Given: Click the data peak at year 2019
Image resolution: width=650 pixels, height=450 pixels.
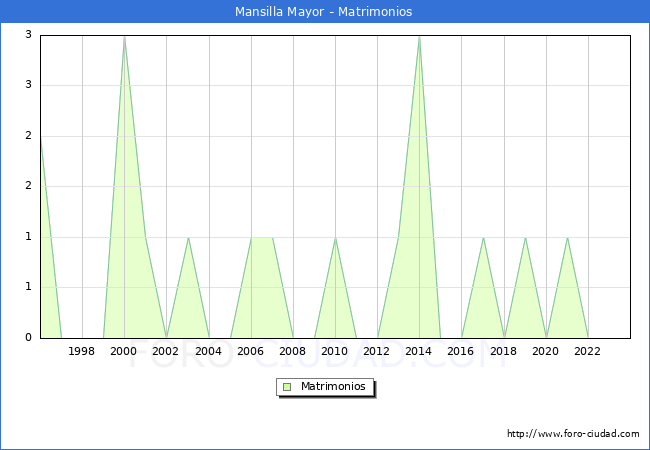Looking at the screenshot, I should click(x=526, y=238).
